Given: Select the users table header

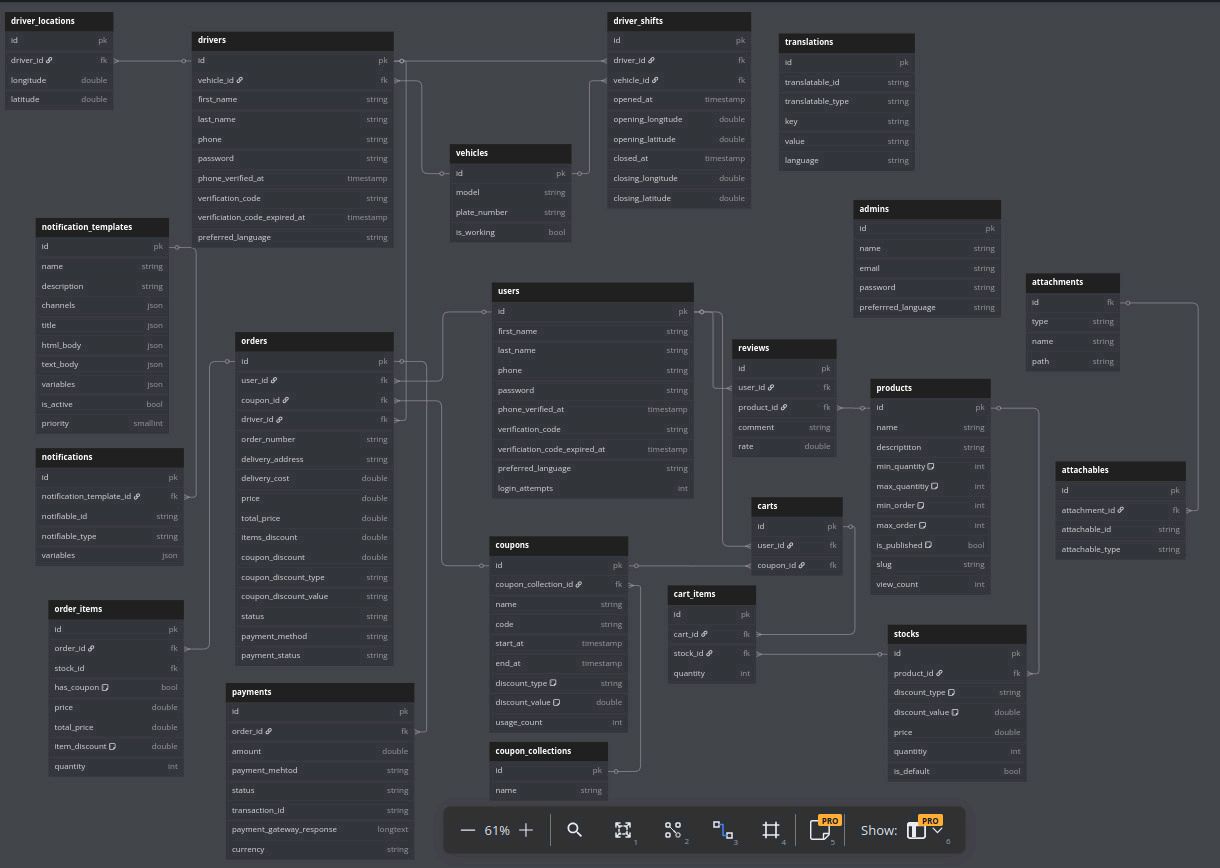Looking at the screenshot, I should [x=592, y=292].
